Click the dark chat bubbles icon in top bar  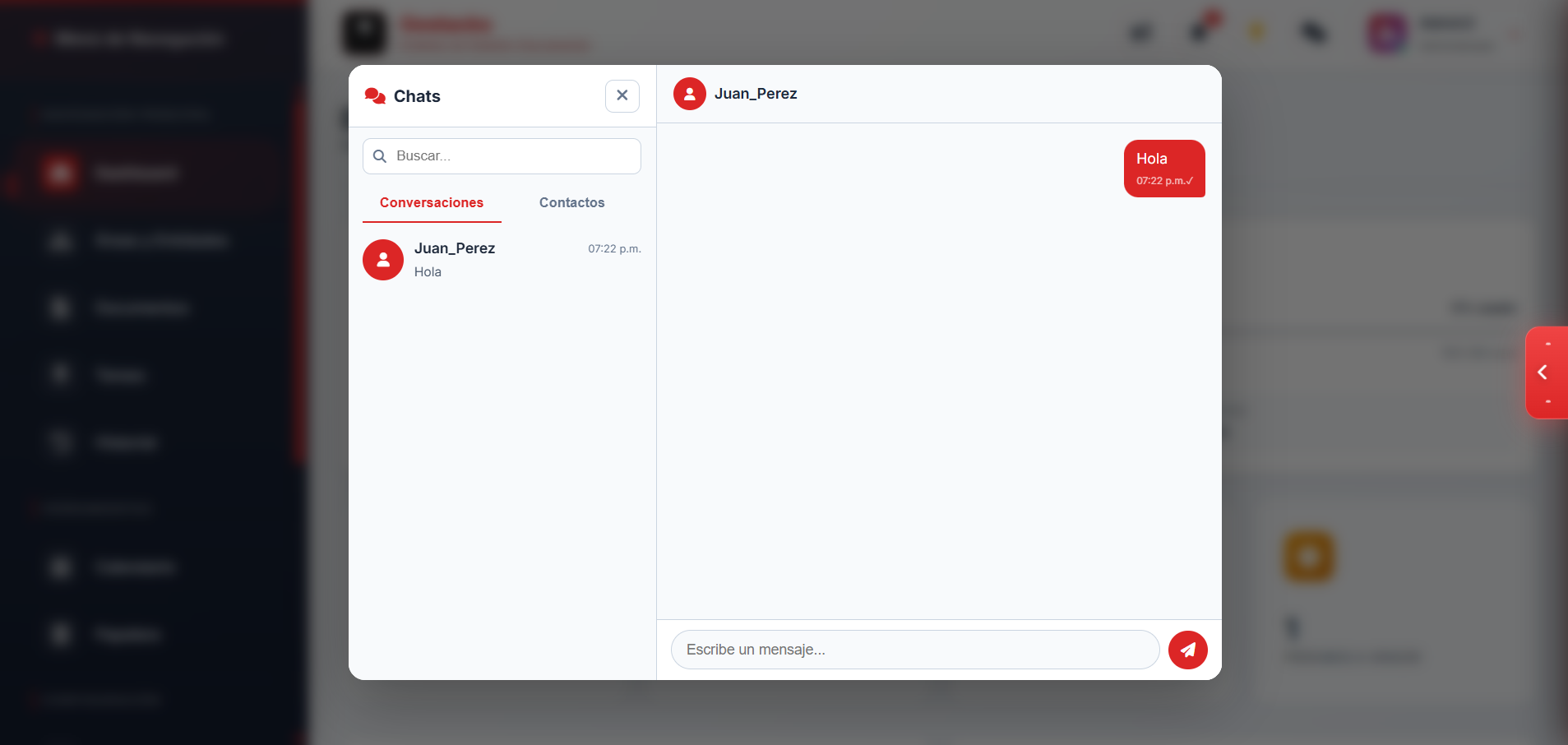[x=1314, y=33]
